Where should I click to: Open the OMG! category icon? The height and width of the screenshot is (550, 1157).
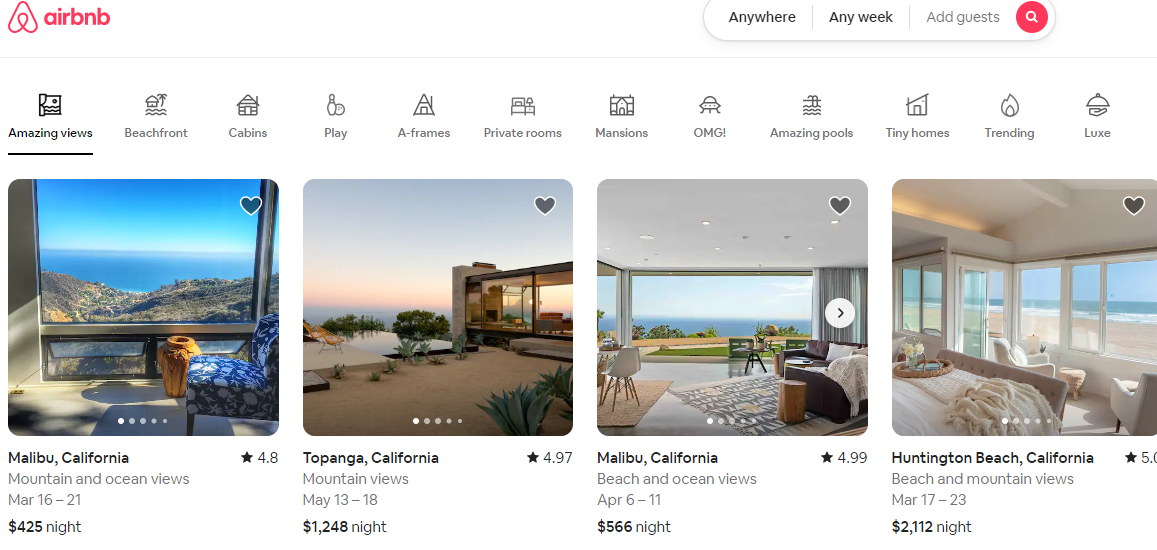tap(710, 105)
